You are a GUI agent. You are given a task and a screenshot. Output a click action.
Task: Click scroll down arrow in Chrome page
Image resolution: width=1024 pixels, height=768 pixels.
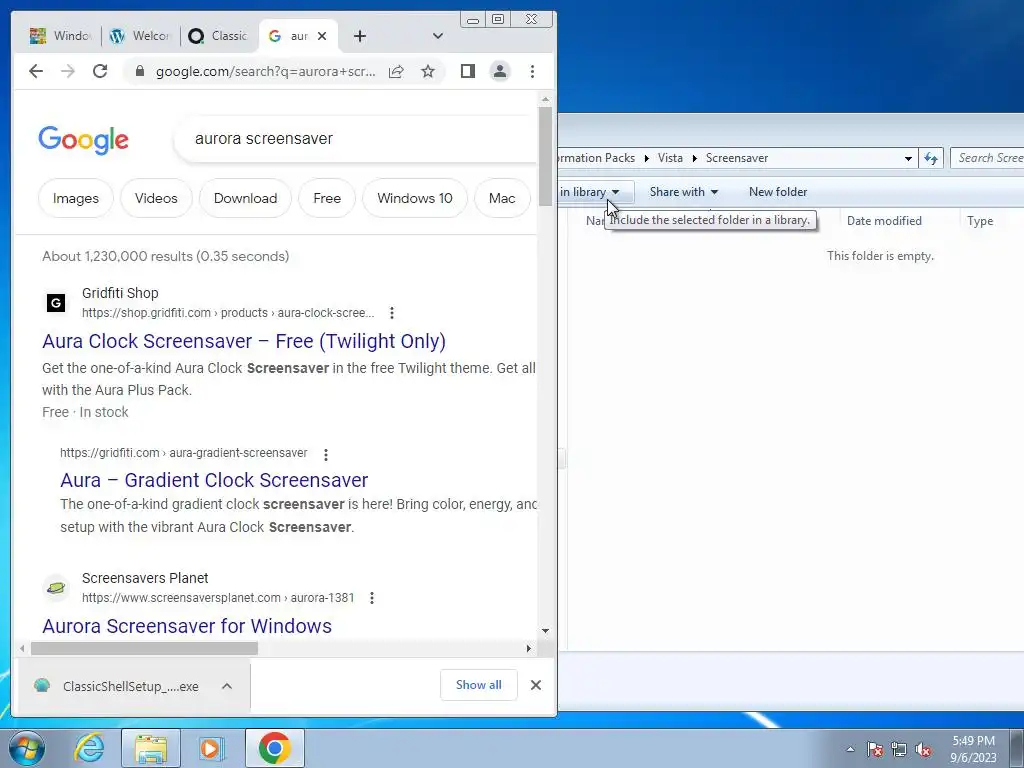click(x=545, y=631)
